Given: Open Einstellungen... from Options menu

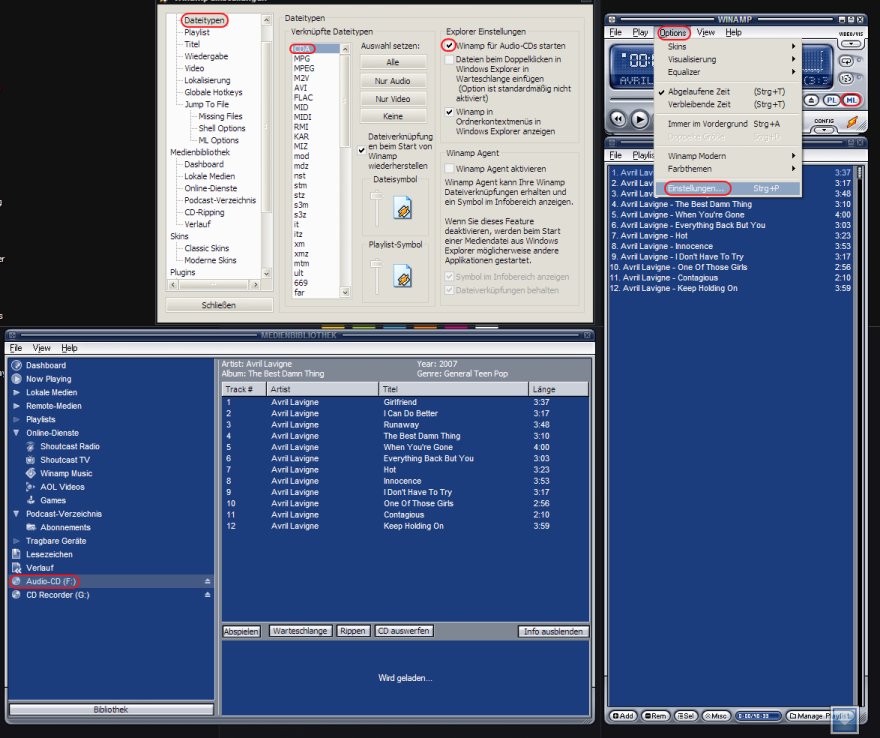Looking at the screenshot, I should pyautogui.click(x=728, y=189).
